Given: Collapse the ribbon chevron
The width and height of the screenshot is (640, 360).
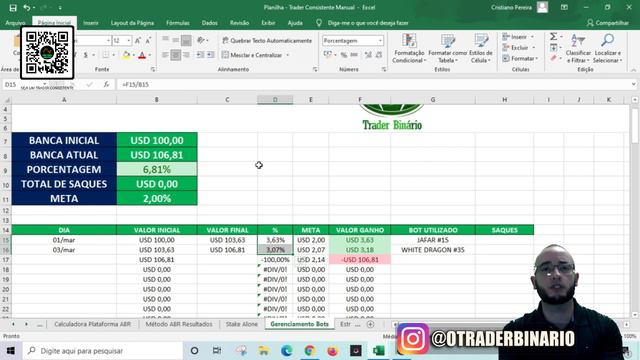Looking at the screenshot, I should (633, 70).
